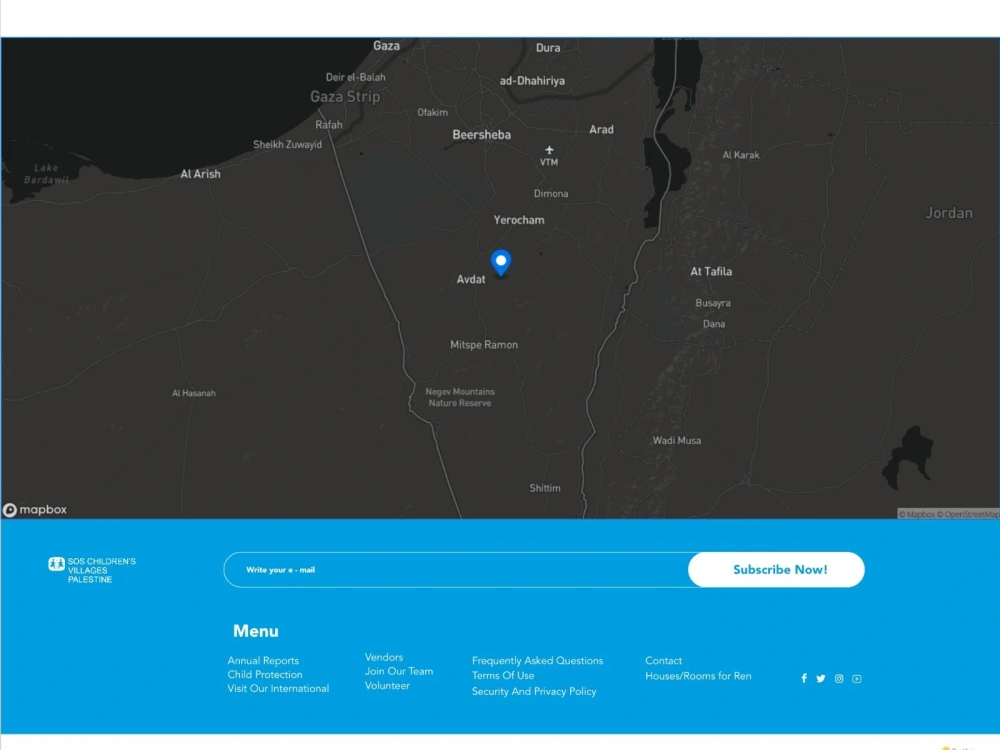Click the Sheikh Zuwayid map label

287,145
